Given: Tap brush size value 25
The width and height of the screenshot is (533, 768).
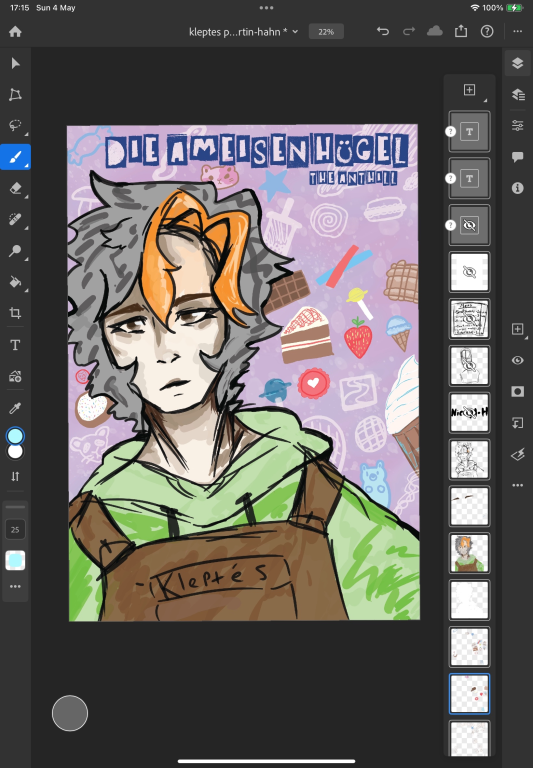Looking at the screenshot, I should [15, 529].
